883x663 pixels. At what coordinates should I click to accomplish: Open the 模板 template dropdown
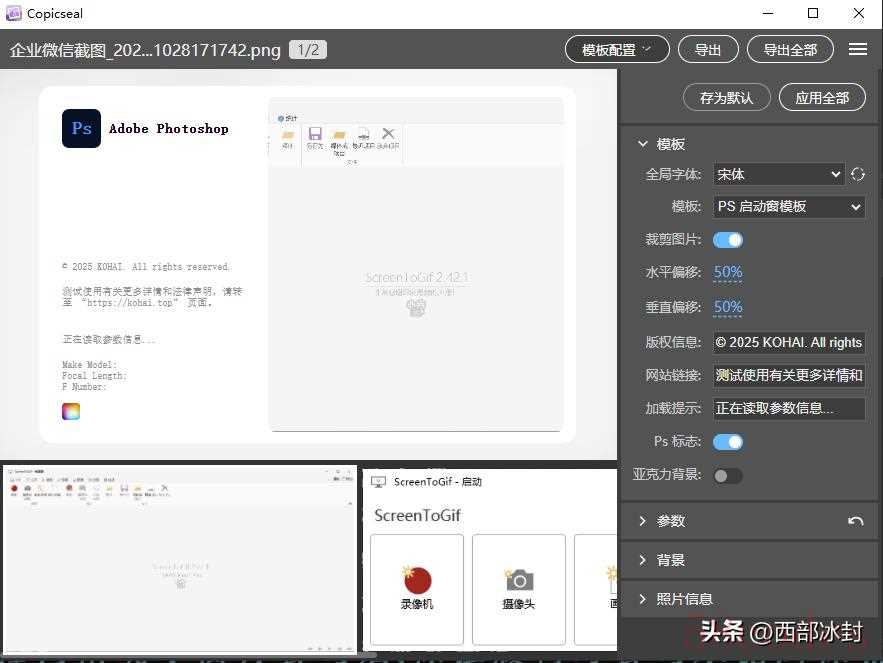(x=789, y=207)
